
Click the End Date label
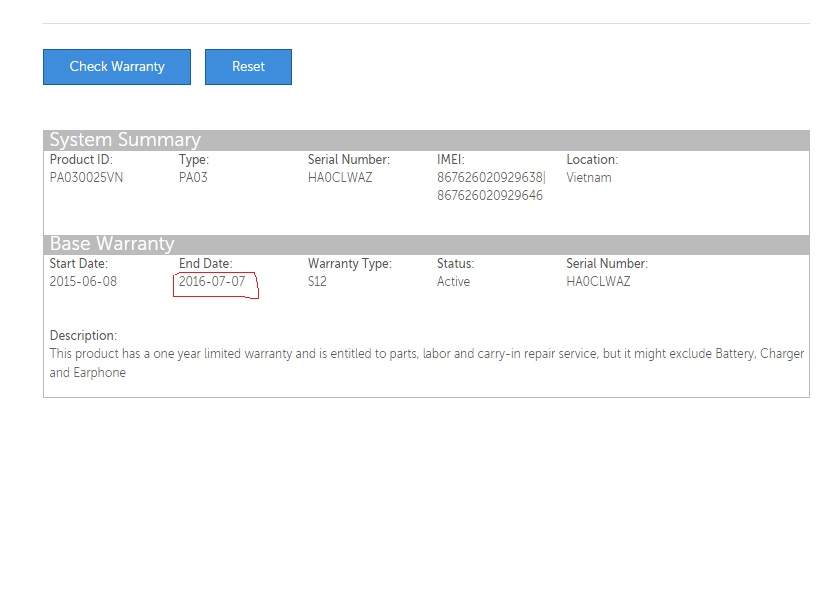(206, 263)
